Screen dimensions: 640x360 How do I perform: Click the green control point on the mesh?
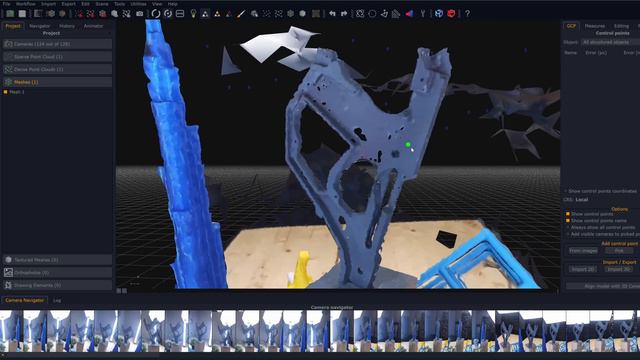pyautogui.click(x=408, y=144)
